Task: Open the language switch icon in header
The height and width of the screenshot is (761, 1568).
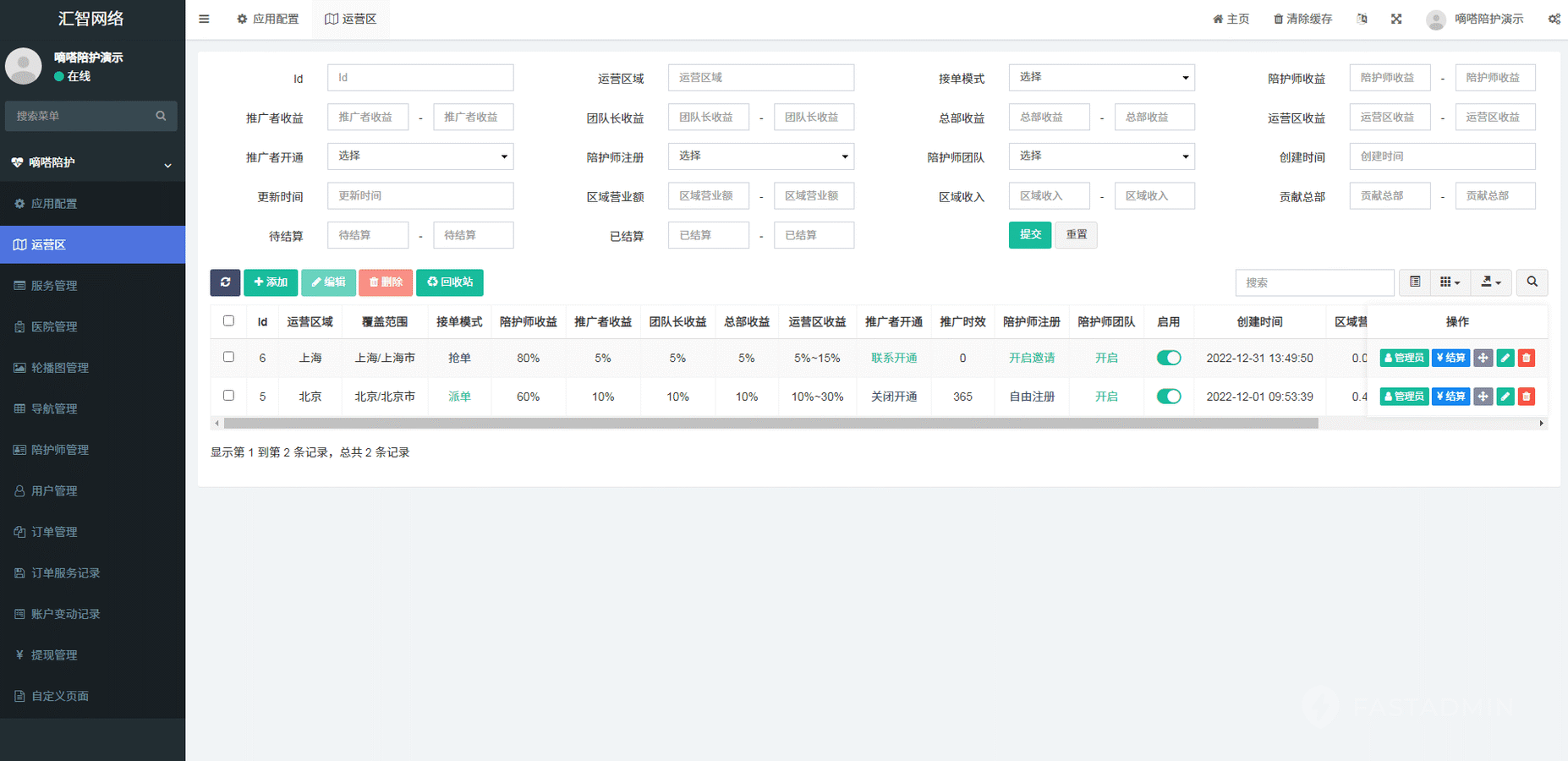Action: coord(1362,19)
